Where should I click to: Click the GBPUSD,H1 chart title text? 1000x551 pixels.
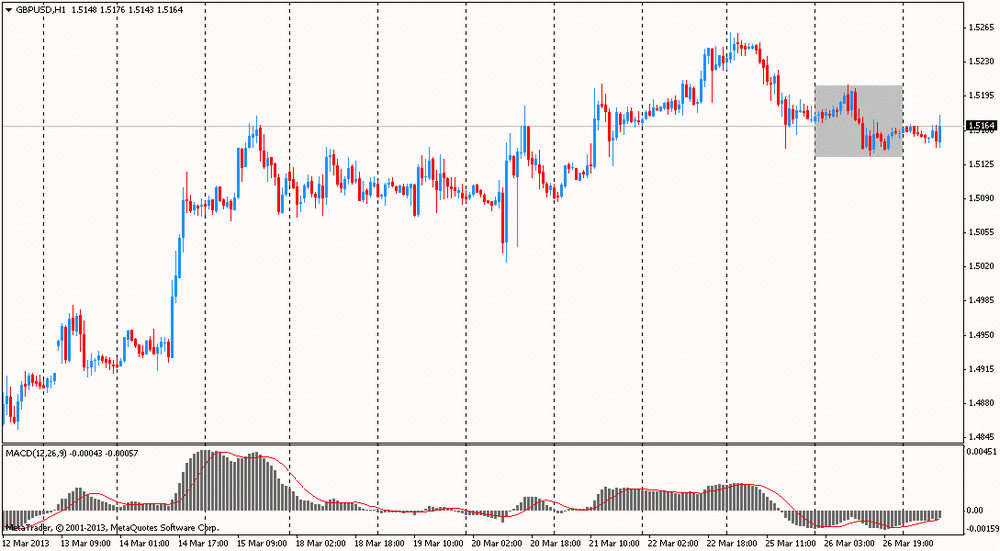point(40,10)
